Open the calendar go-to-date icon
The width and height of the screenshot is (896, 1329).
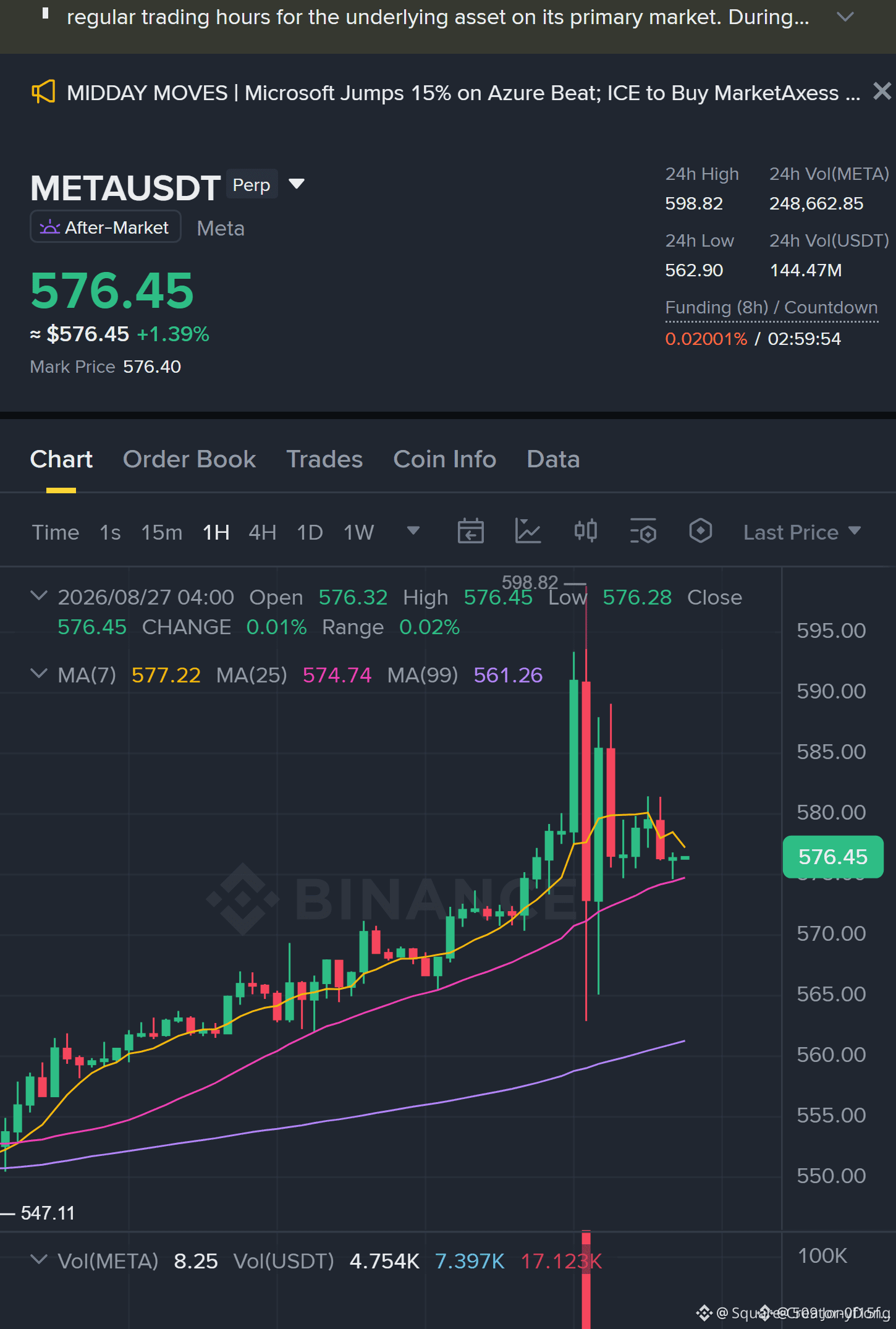pyautogui.click(x=470, y=531)
